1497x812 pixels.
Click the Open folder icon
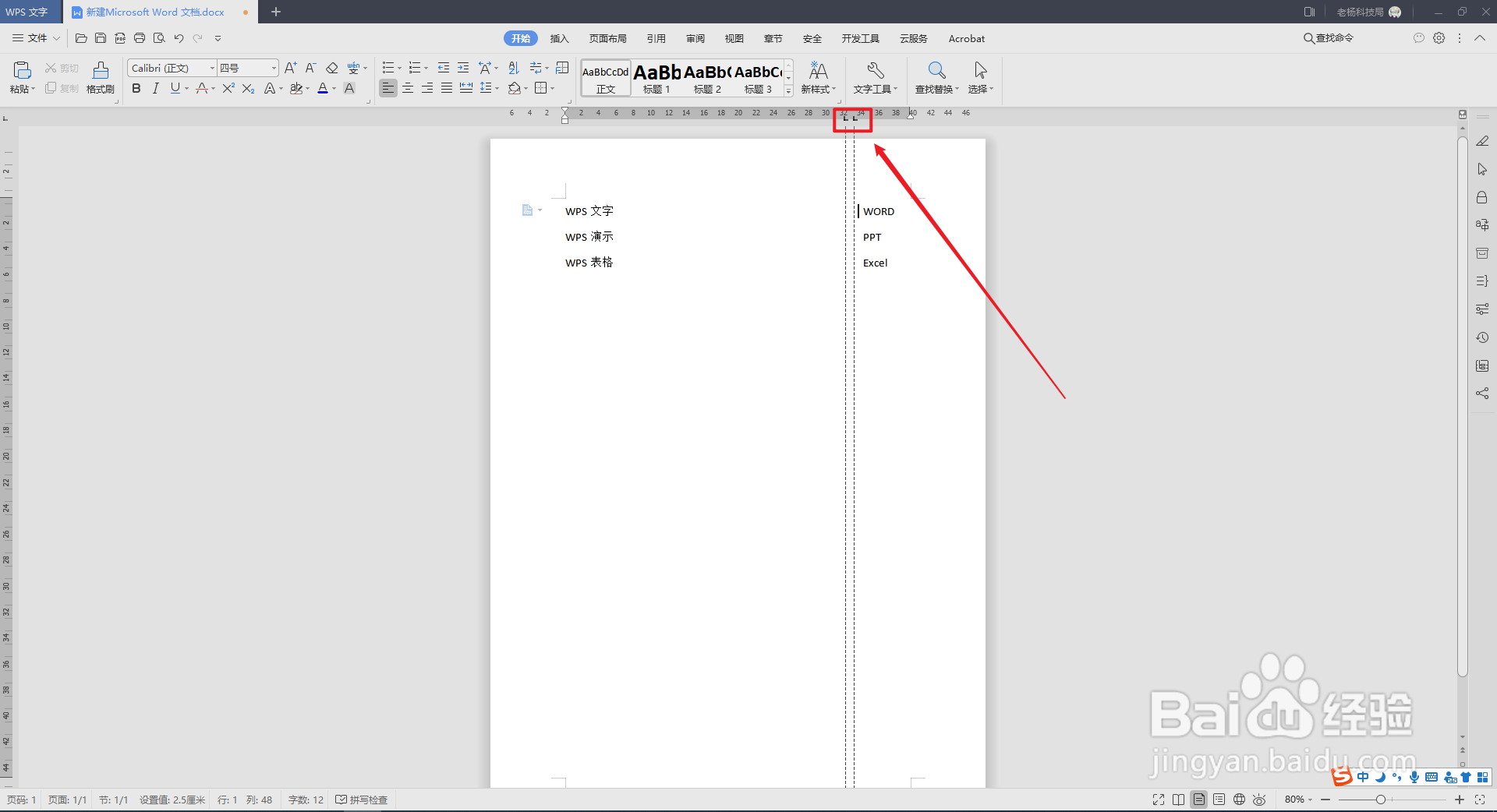[81, 38]
